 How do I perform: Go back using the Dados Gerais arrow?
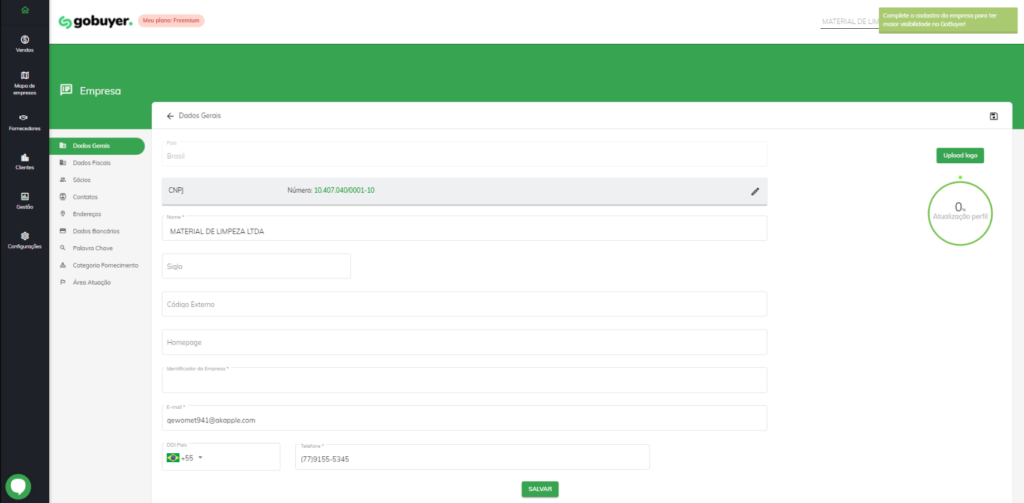click(170, 116)
